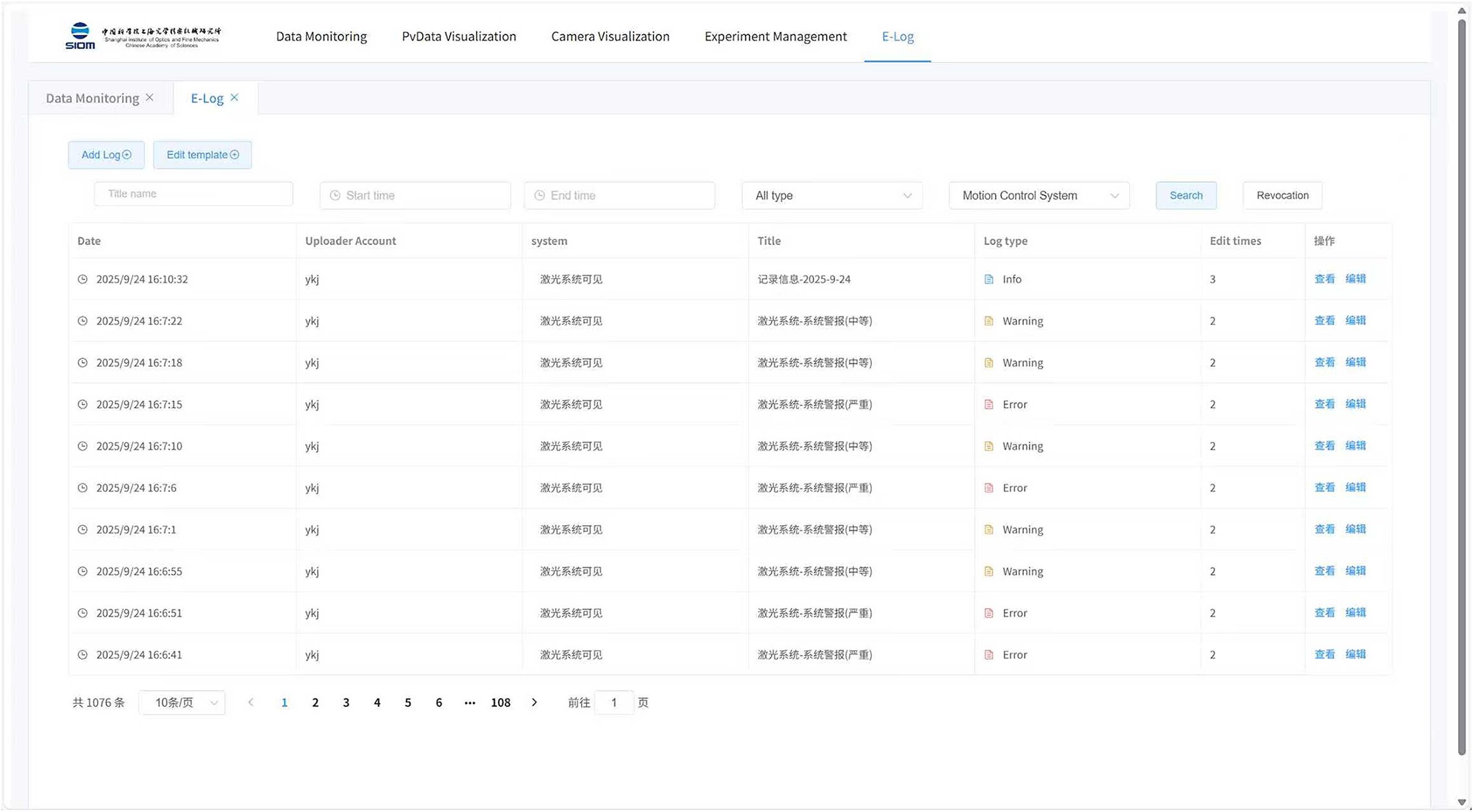Open the Motion Control System dropdown
The width and height of the screenshot is (1473, 812).
click(1039, 196)
